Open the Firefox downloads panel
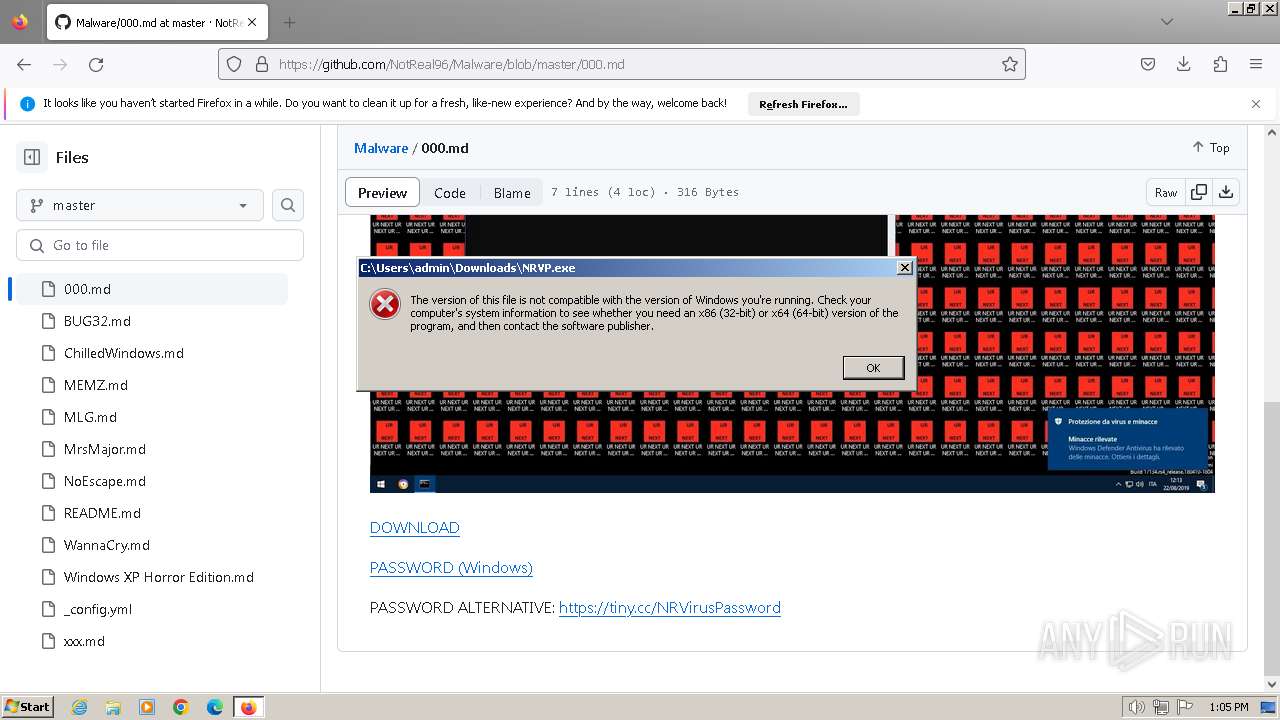Screen dimensions: 1280x720 [1184, 64]
